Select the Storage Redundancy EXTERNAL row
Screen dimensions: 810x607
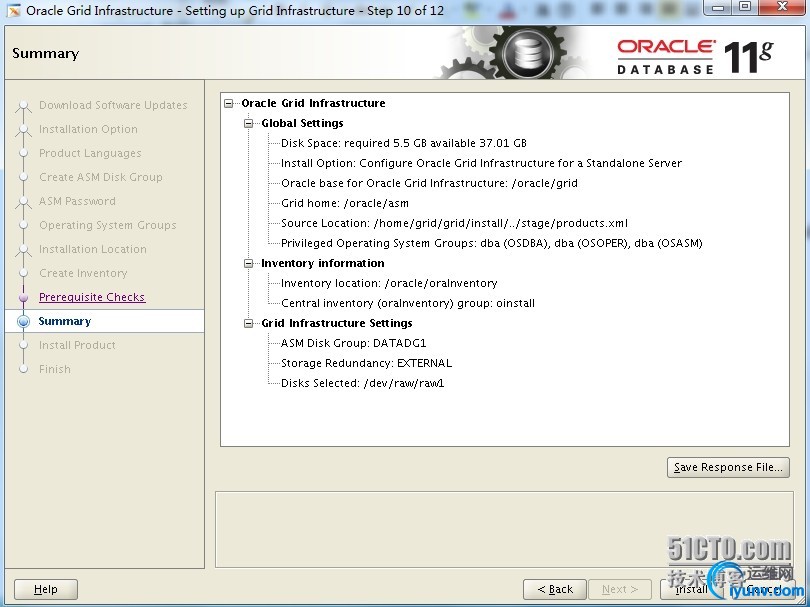click(x=366, y=364)
